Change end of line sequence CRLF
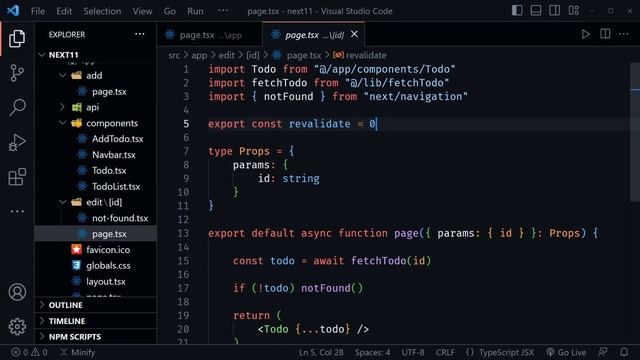Image resolution: width=640 pixels, height=360 pixels. click(445, 352)
